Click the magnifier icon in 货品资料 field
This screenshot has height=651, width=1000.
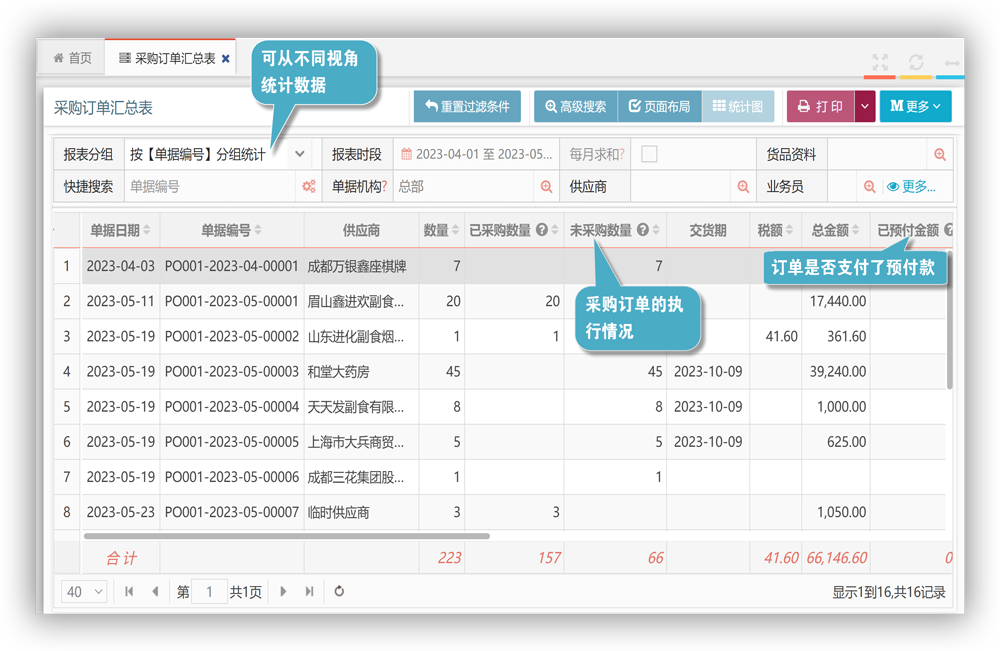pos(940,155)
